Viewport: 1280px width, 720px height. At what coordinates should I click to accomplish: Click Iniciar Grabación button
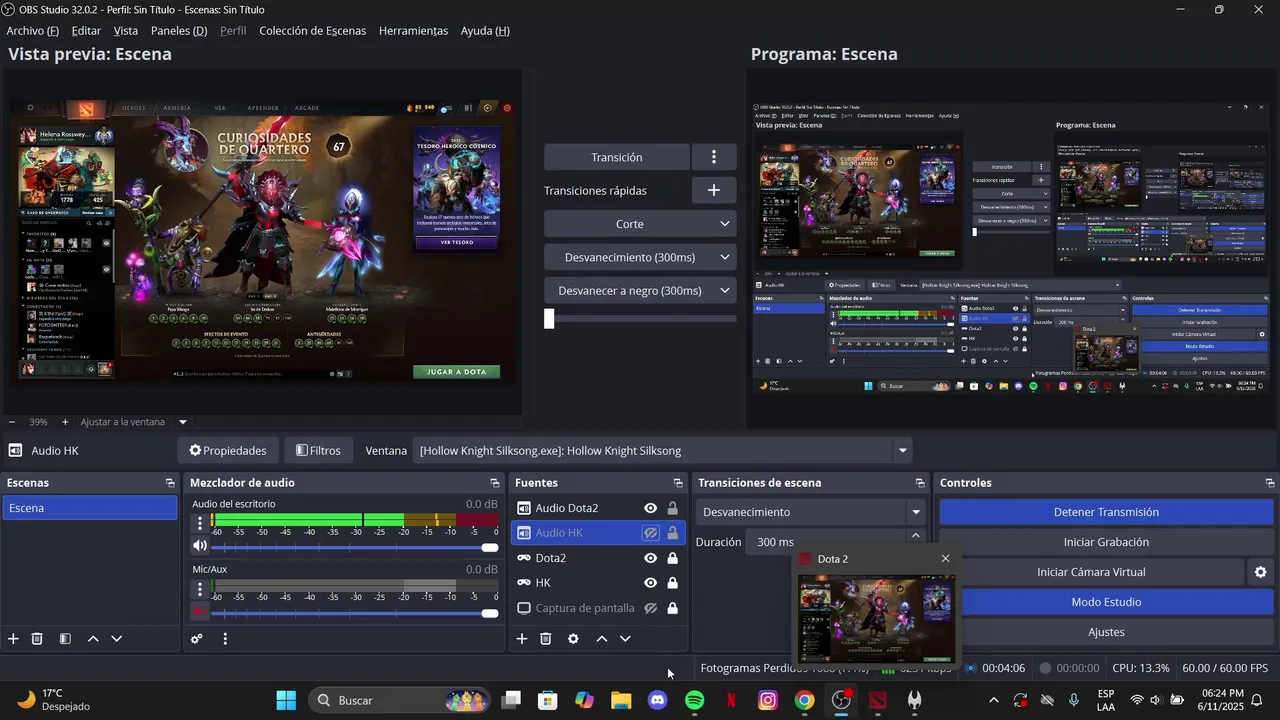[x=1106, y=542]
